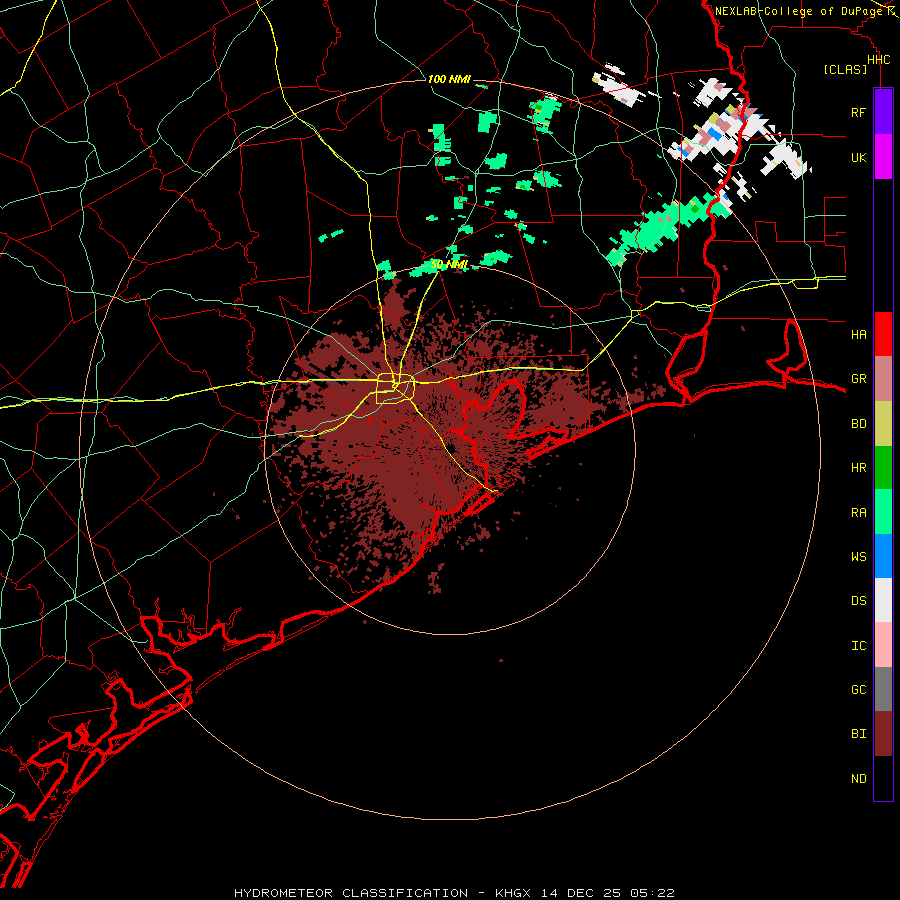This screenshot has width=900, height=900.
Task: Choose the WS blue legend swatch
Action: (883, 556)
